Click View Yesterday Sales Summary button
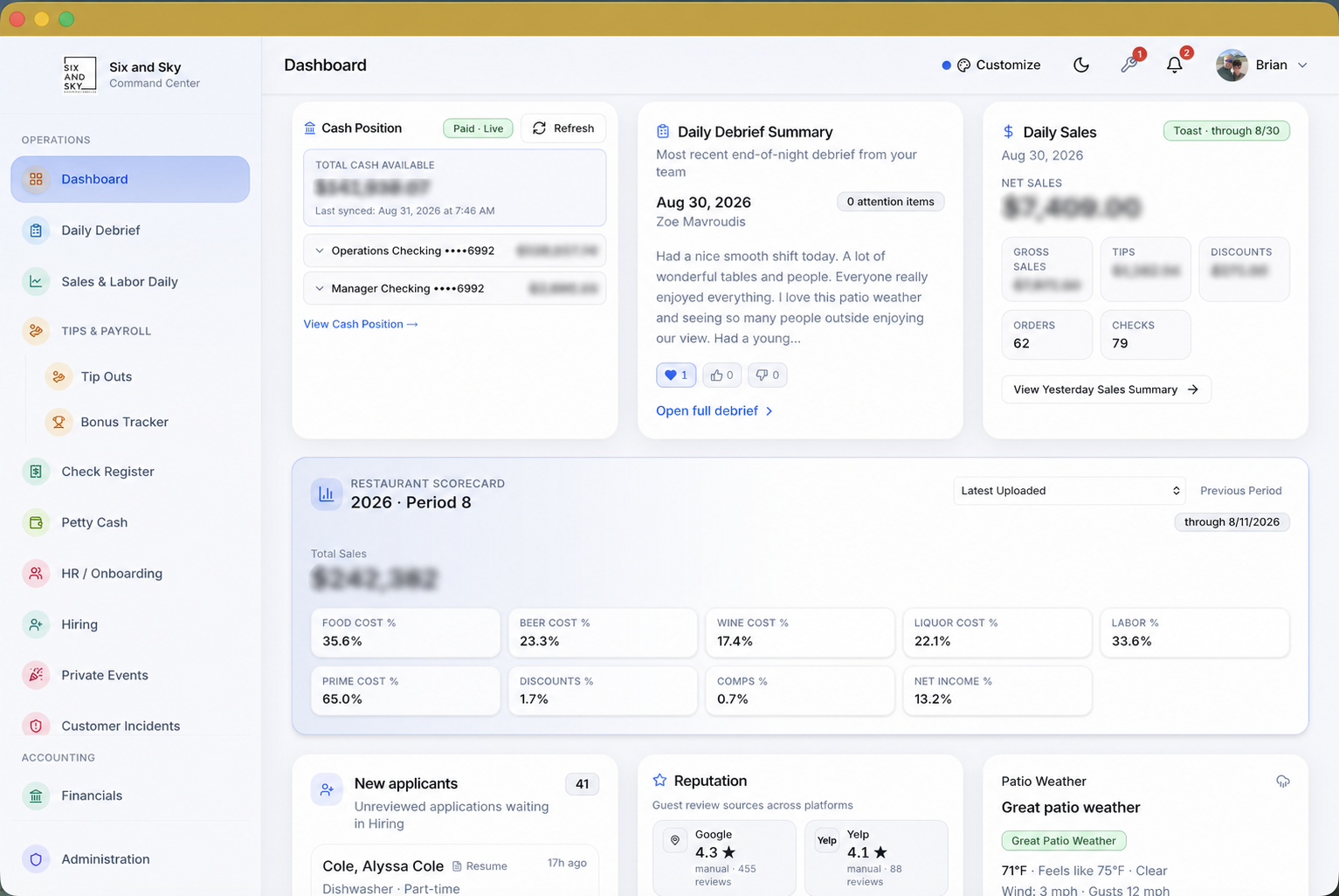Screen dimensions: 1339x896 pyautogui.click(x=1106, y=389)
